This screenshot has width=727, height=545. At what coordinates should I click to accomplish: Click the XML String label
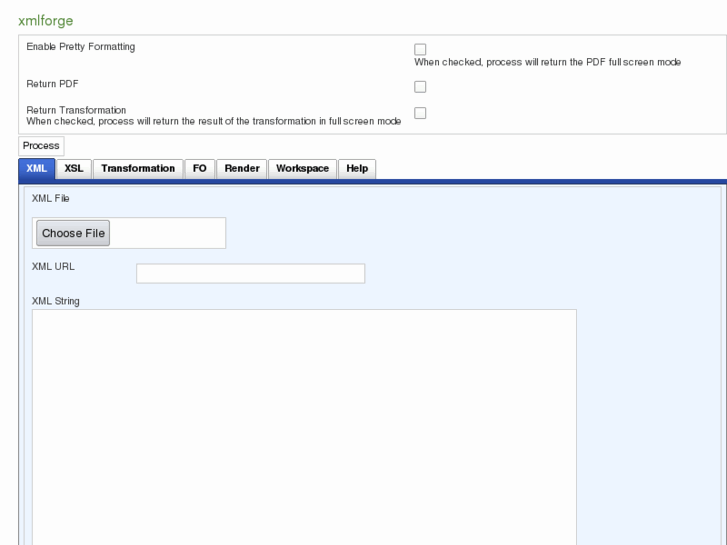(56, 301)
